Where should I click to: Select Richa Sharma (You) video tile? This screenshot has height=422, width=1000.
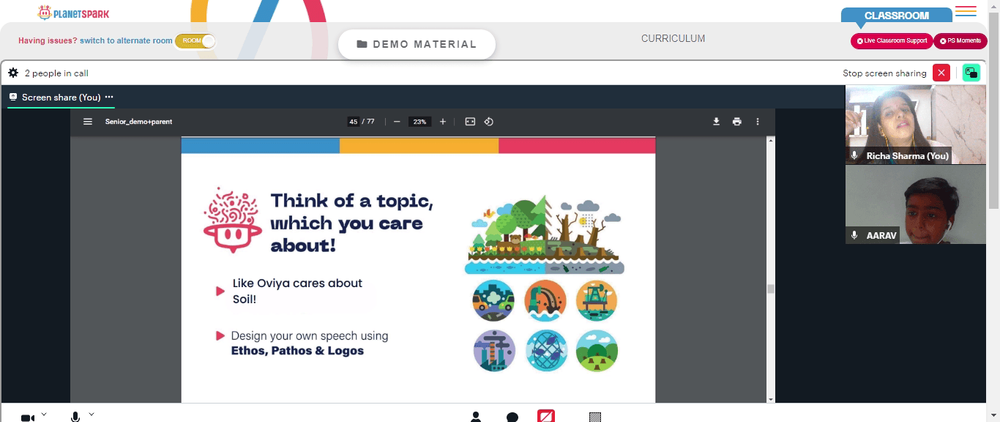tap(915, 125)
